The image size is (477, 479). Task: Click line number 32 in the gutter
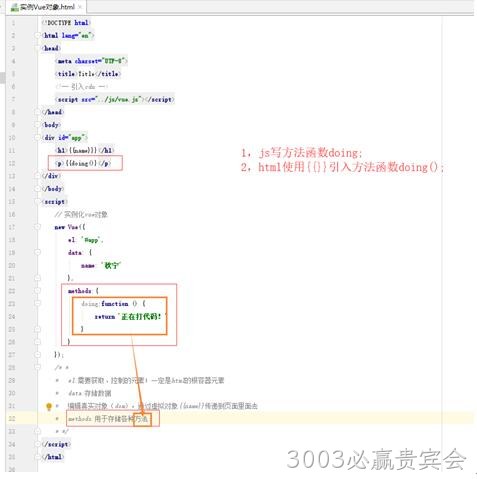coord(12,418)
